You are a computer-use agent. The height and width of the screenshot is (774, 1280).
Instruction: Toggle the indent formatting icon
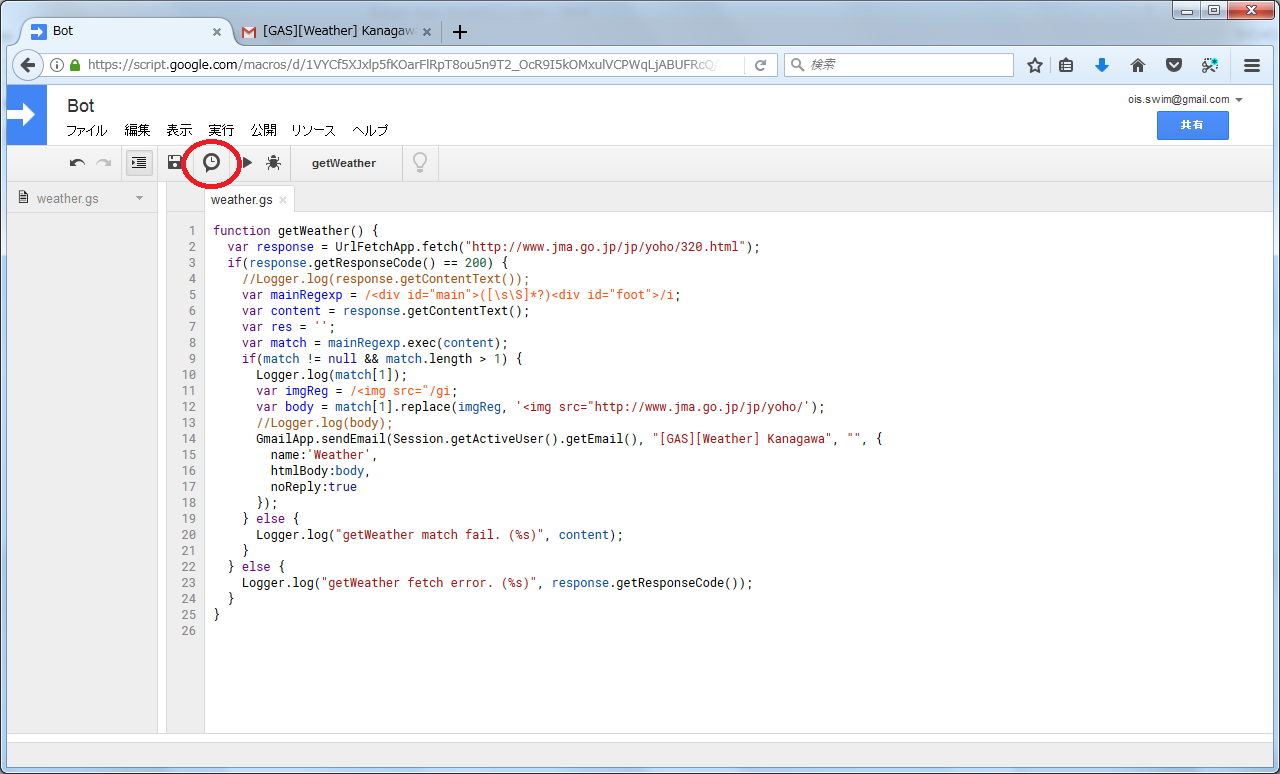139,163
